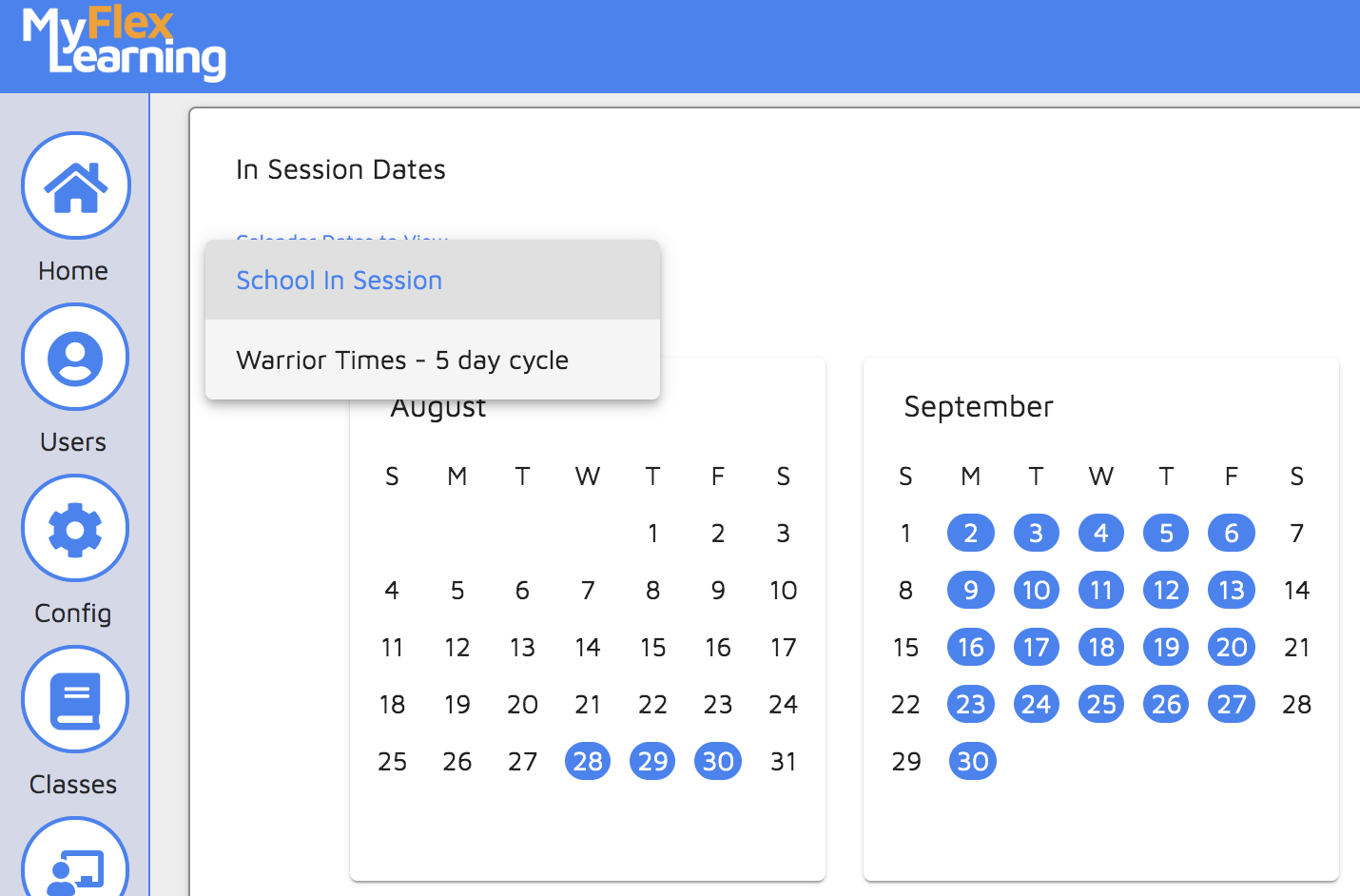The height and width of the screenshot is (896, 1360).
Task: Toggle August 28 in-session date
Action: 588,762
